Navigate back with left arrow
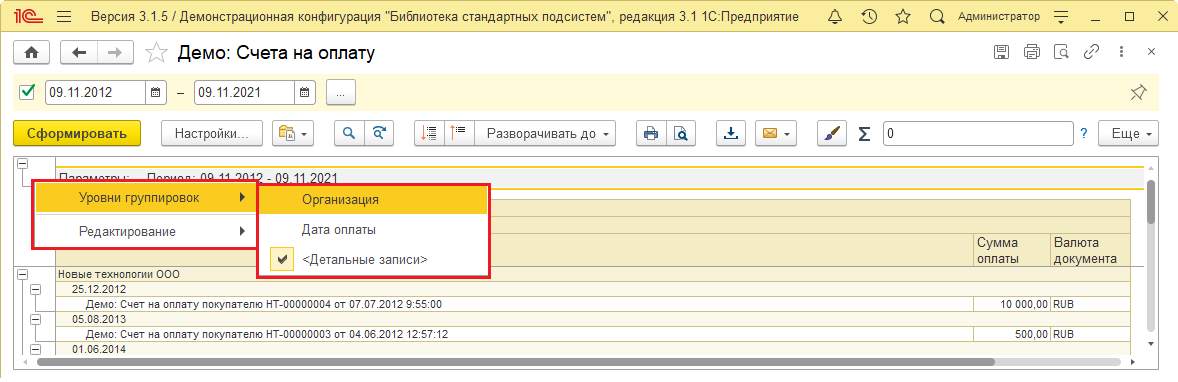This screenshot has height=382, width=1178. (x=79, y=52)
